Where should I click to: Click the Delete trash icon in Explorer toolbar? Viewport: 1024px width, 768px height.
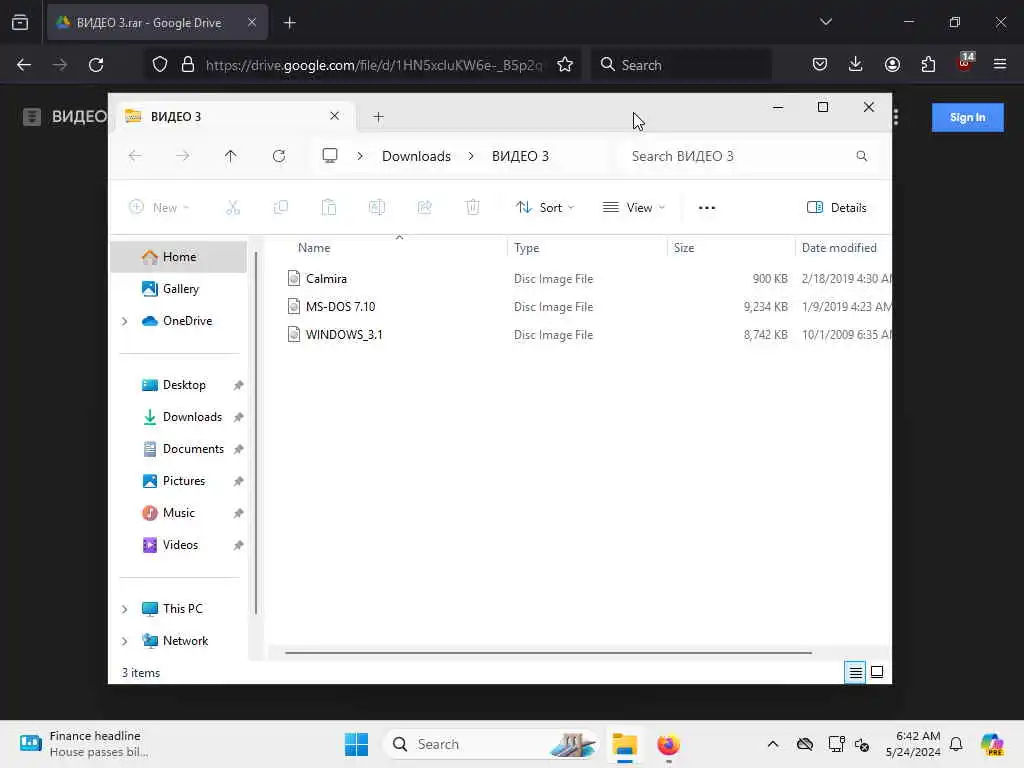click(x=473, y=208)
